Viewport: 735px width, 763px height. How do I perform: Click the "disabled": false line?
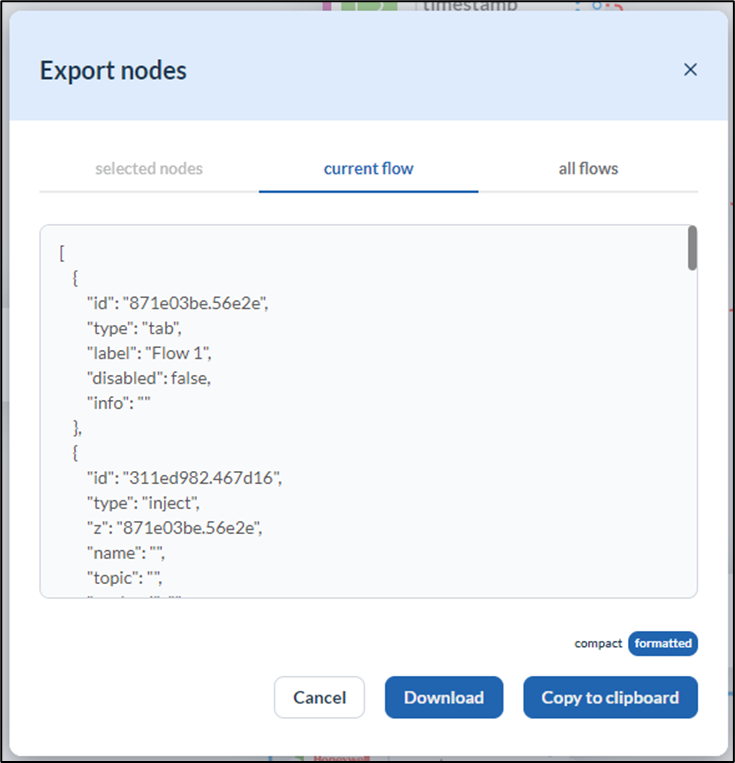[x=149, y=378]
